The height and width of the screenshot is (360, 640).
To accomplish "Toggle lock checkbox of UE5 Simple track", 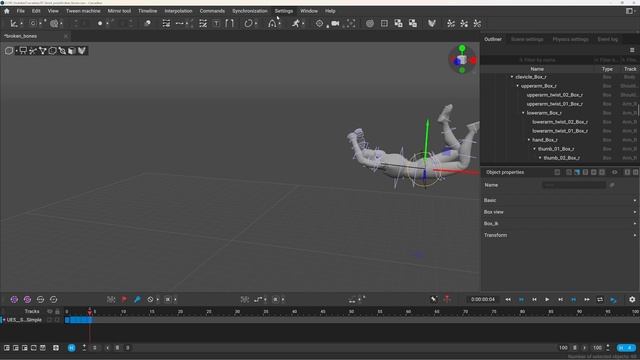I will tap(57, 320).
